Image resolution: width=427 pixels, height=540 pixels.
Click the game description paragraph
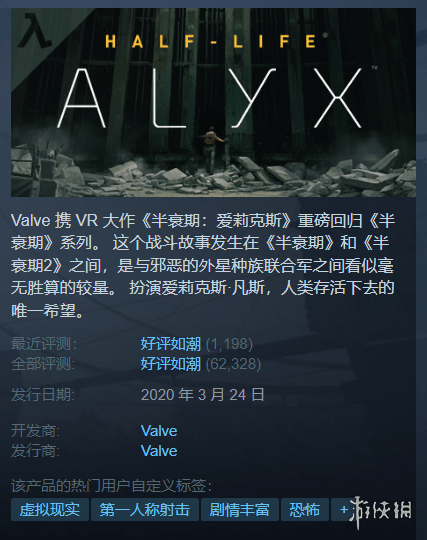coord(202,266)
